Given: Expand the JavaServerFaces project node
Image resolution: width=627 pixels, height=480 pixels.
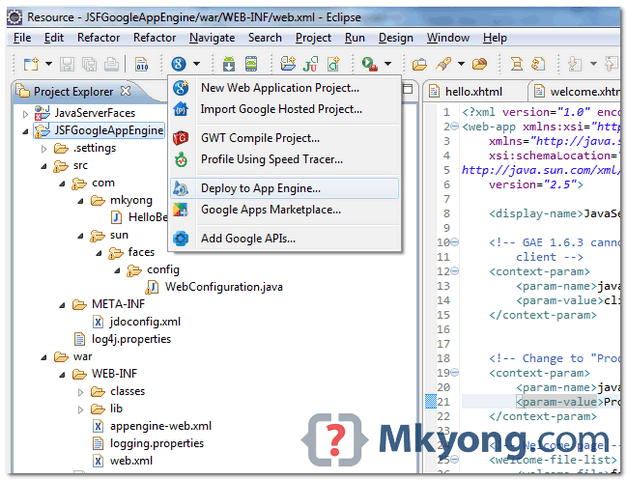Looking at the screenshot, I should coord(25,114).
